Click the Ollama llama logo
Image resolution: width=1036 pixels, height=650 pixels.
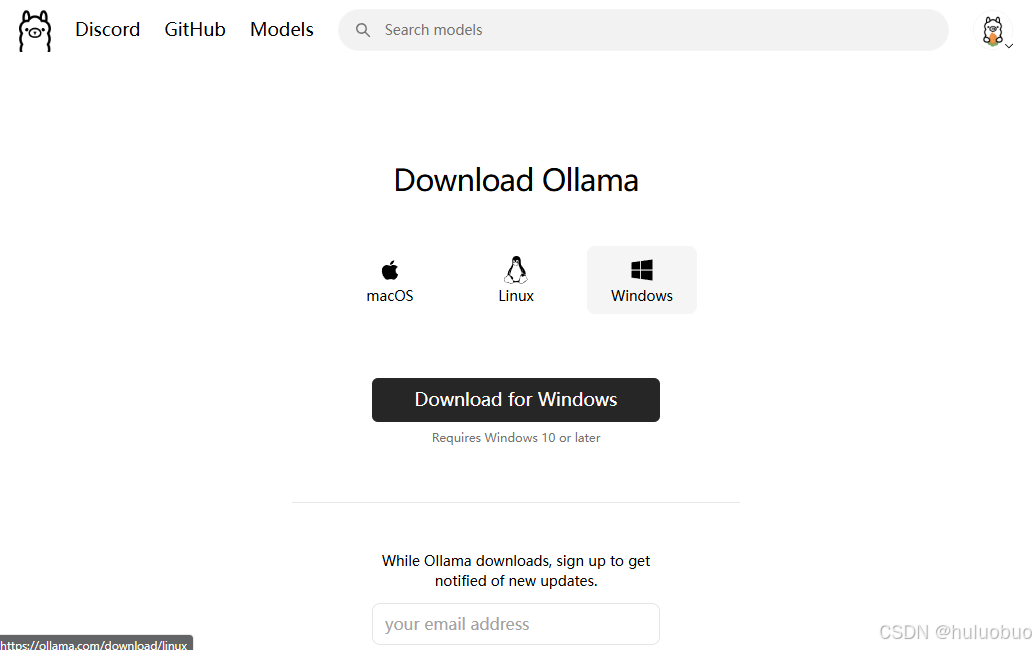coord(34,30)
